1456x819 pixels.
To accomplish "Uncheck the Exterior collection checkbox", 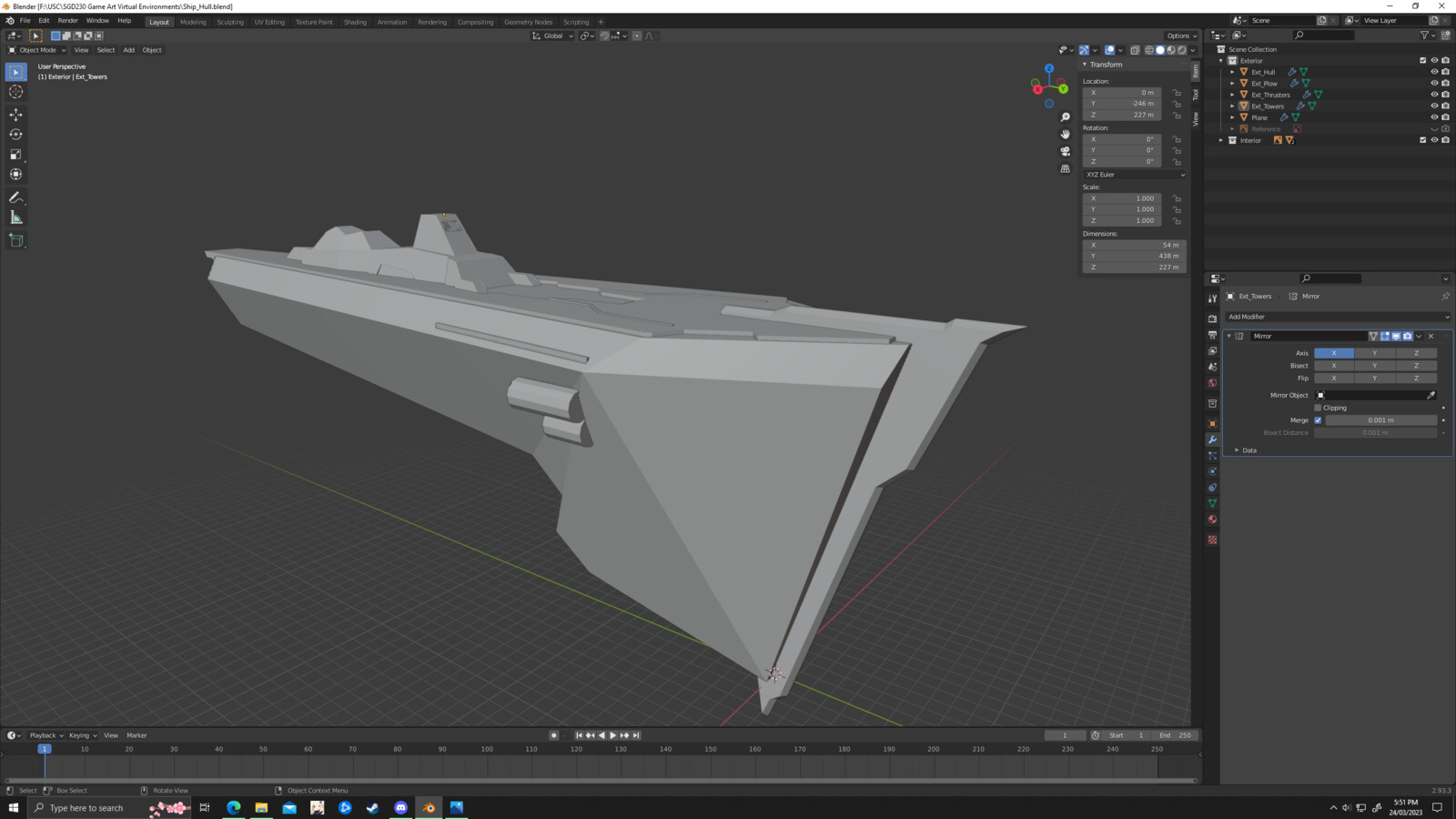I will [x=1423, y=61].
